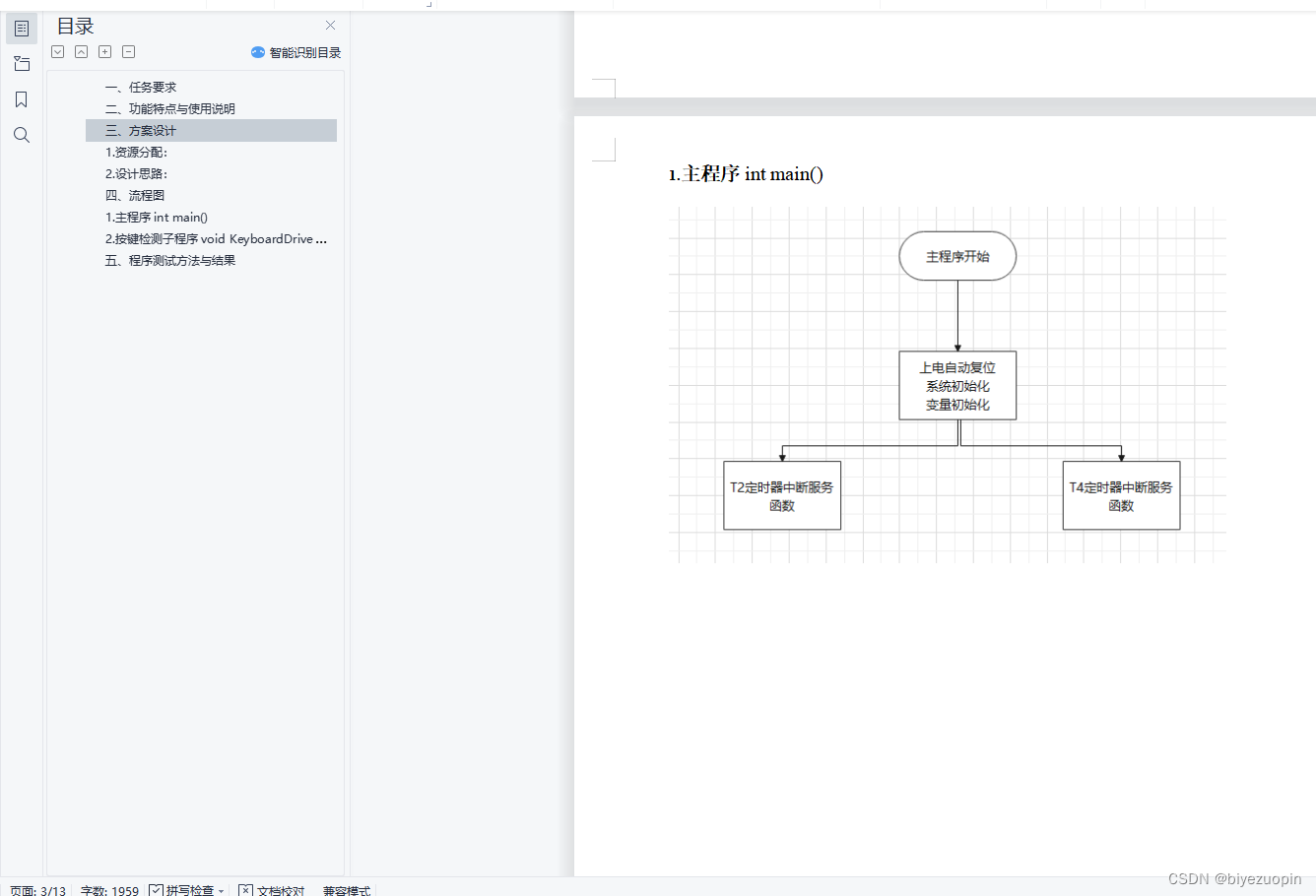Click the 智能识别目录 button
The height and width of the screenshot is (896, 1316).
click(x=296, y=52)
